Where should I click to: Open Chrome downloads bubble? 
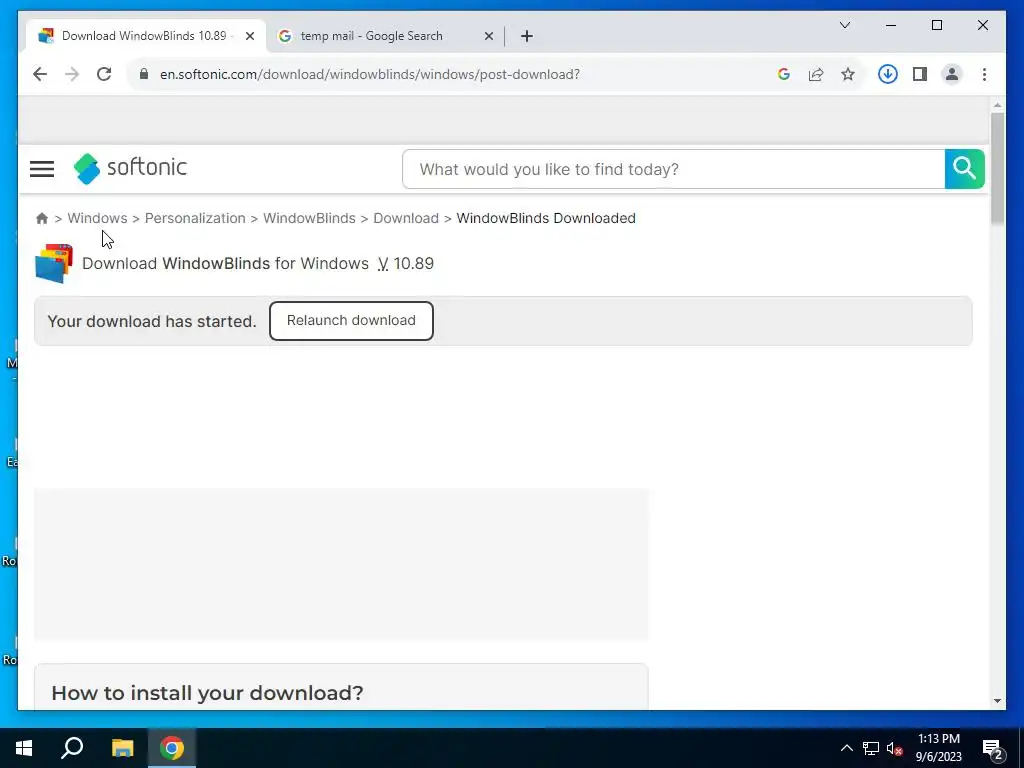click(x=888, y=74)
